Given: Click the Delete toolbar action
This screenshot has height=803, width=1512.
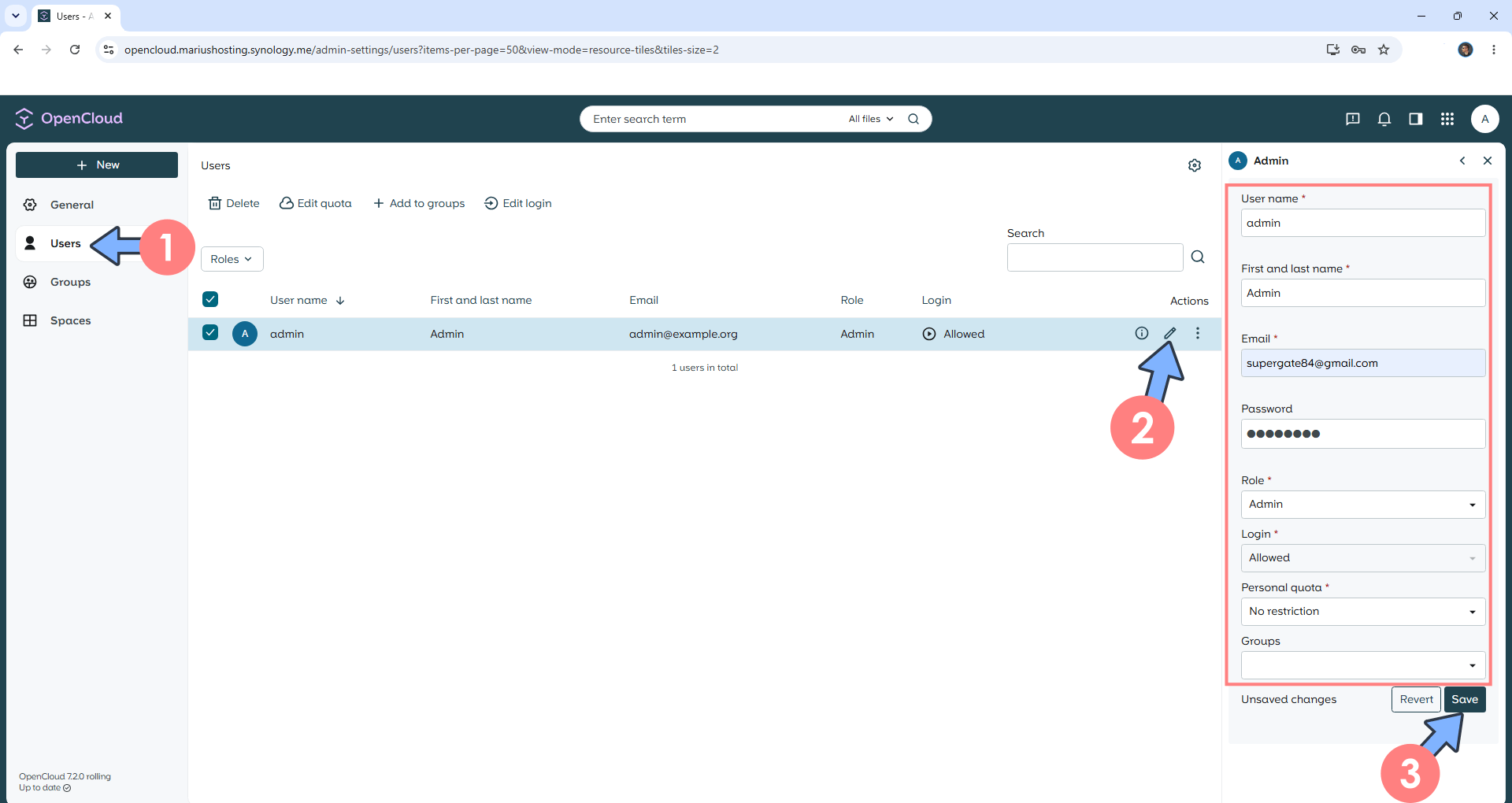Looking at the screenshot, I should pyautogui.click(x=234, y=203).
